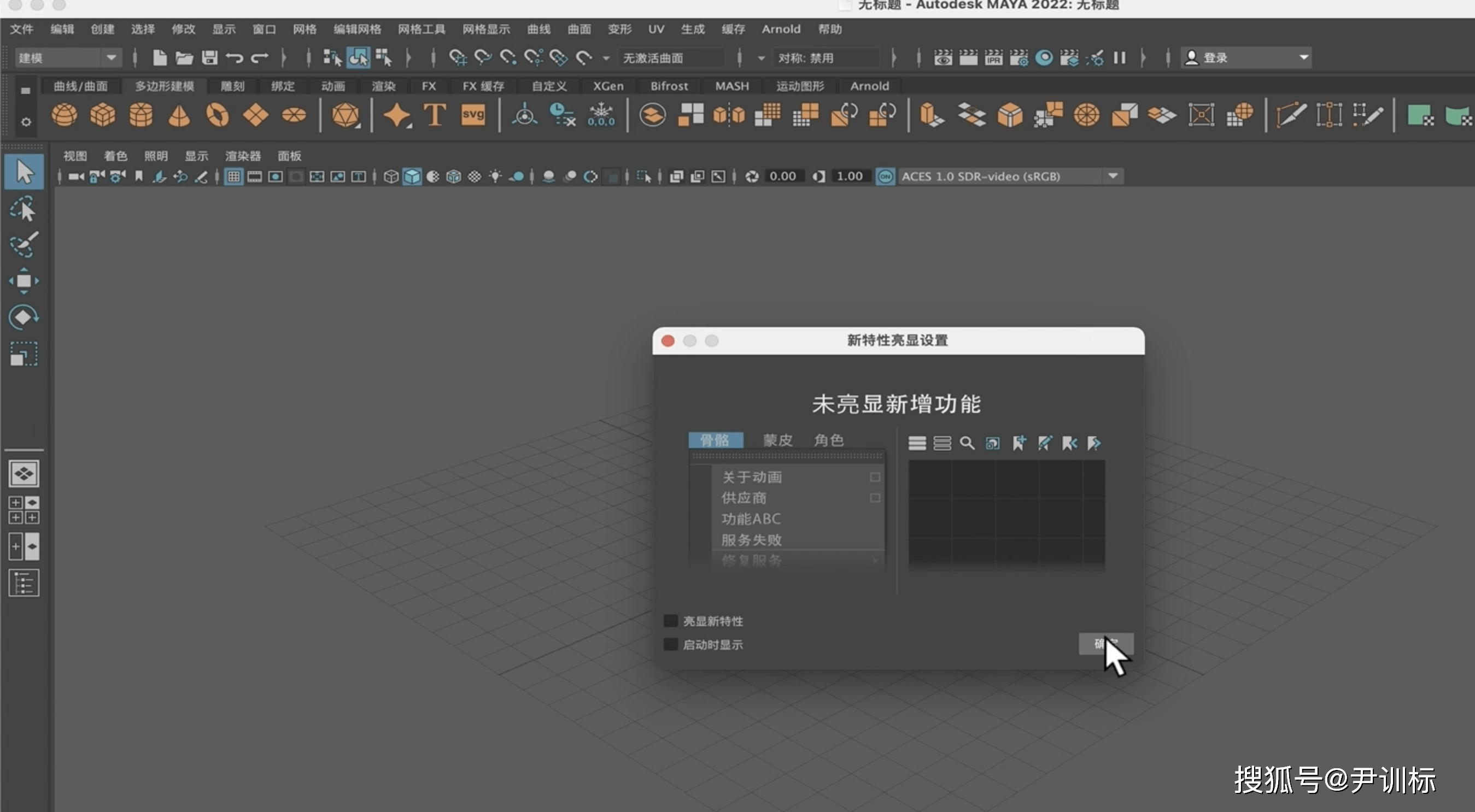
Task: Switch to the 多边形建模 shelf tab
Action: 165,86
